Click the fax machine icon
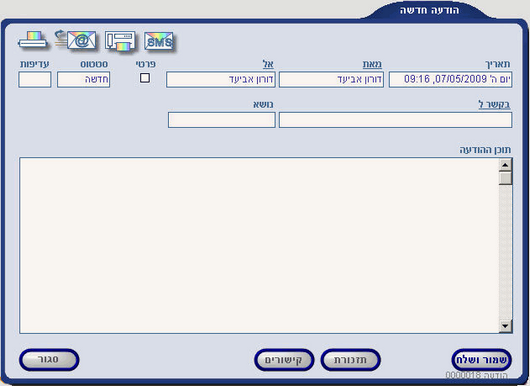 (120, 41)
